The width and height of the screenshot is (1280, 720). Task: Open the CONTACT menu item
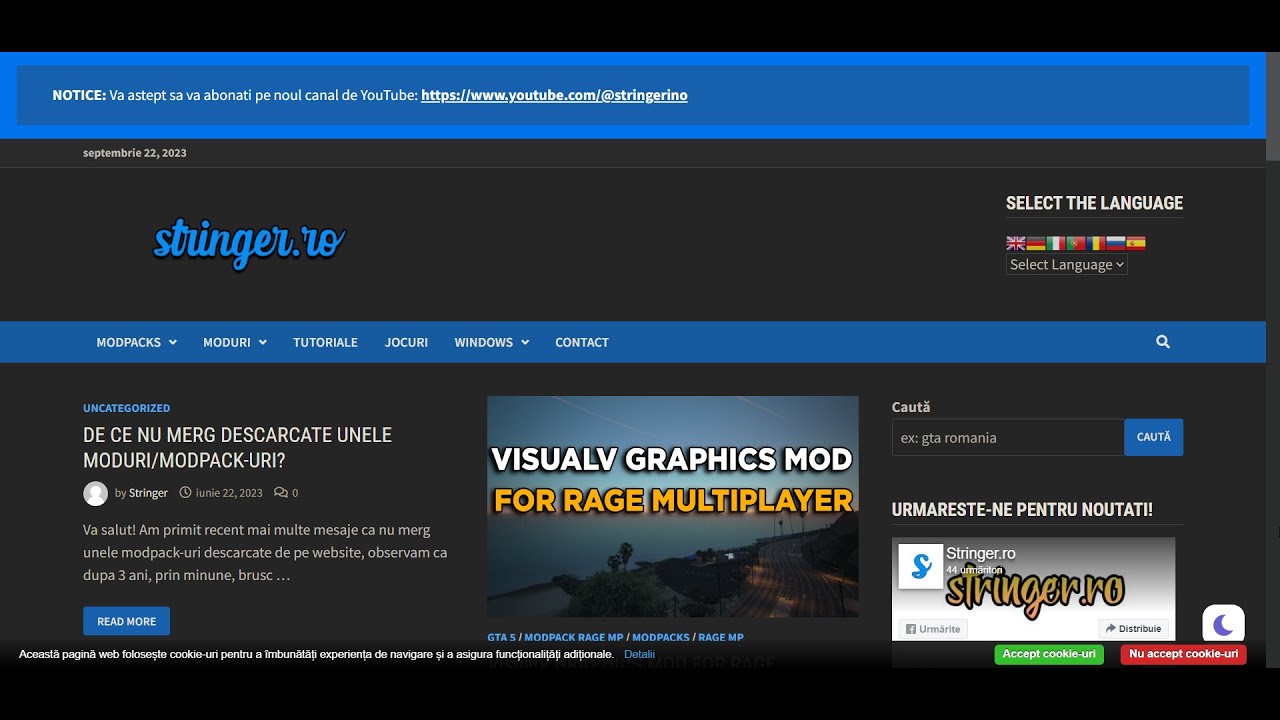tap(582, 342)
